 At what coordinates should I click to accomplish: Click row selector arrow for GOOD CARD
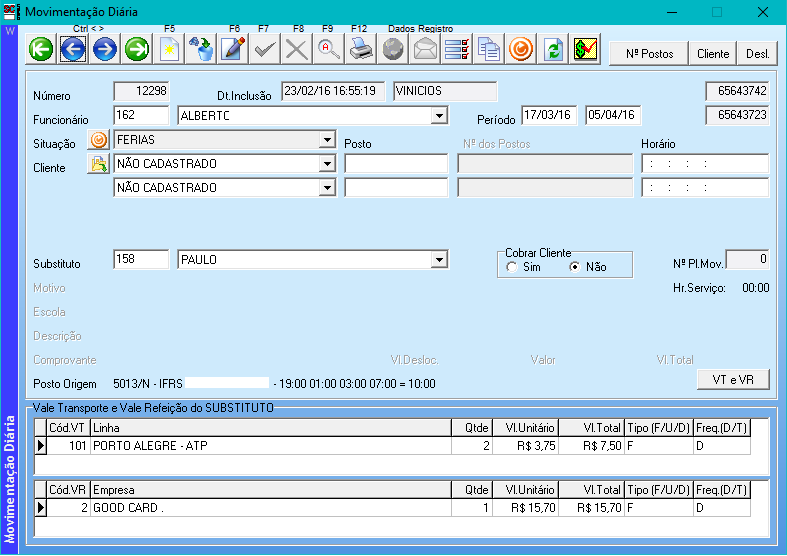pyautogui.click(x=41, y=508)
